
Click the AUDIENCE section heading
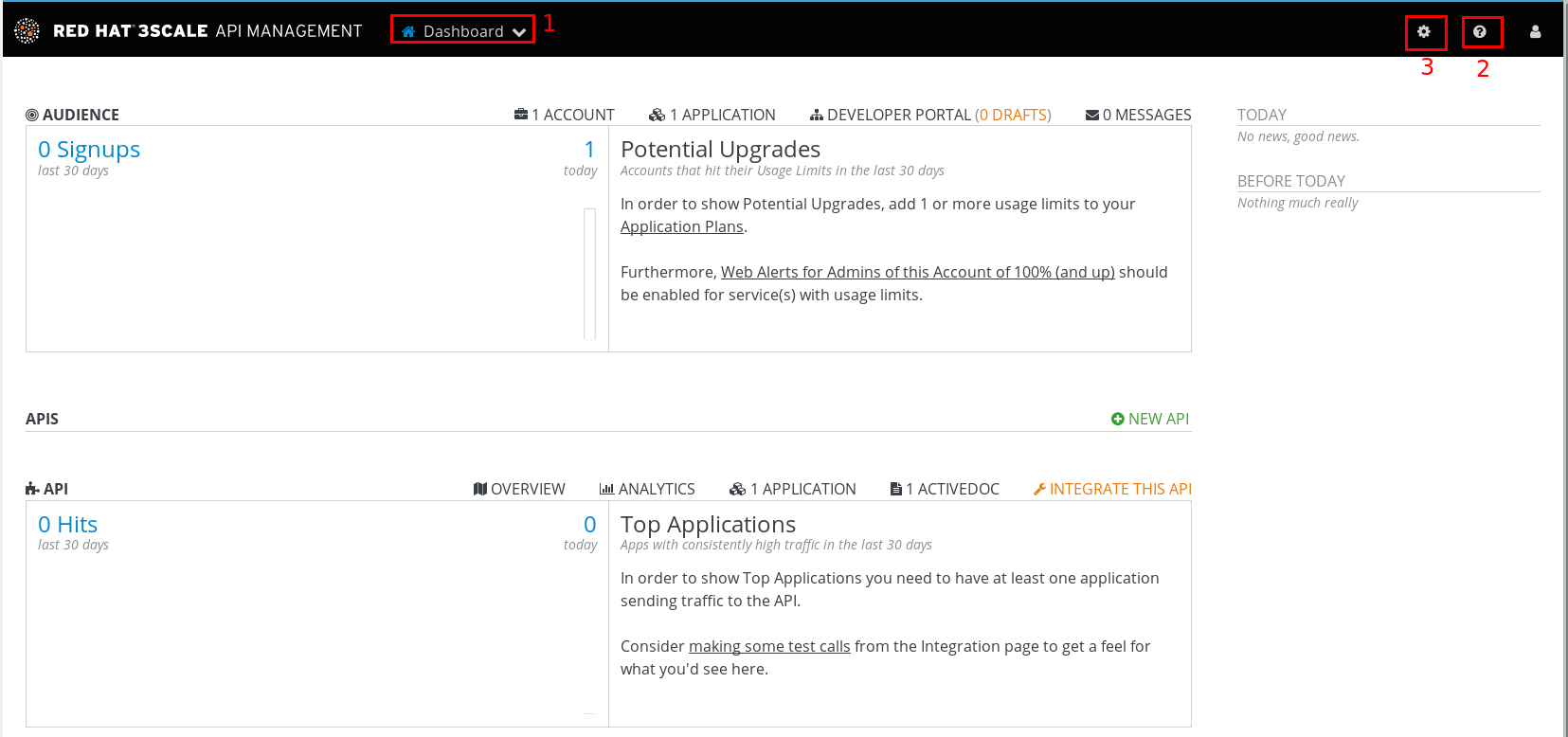73,115
